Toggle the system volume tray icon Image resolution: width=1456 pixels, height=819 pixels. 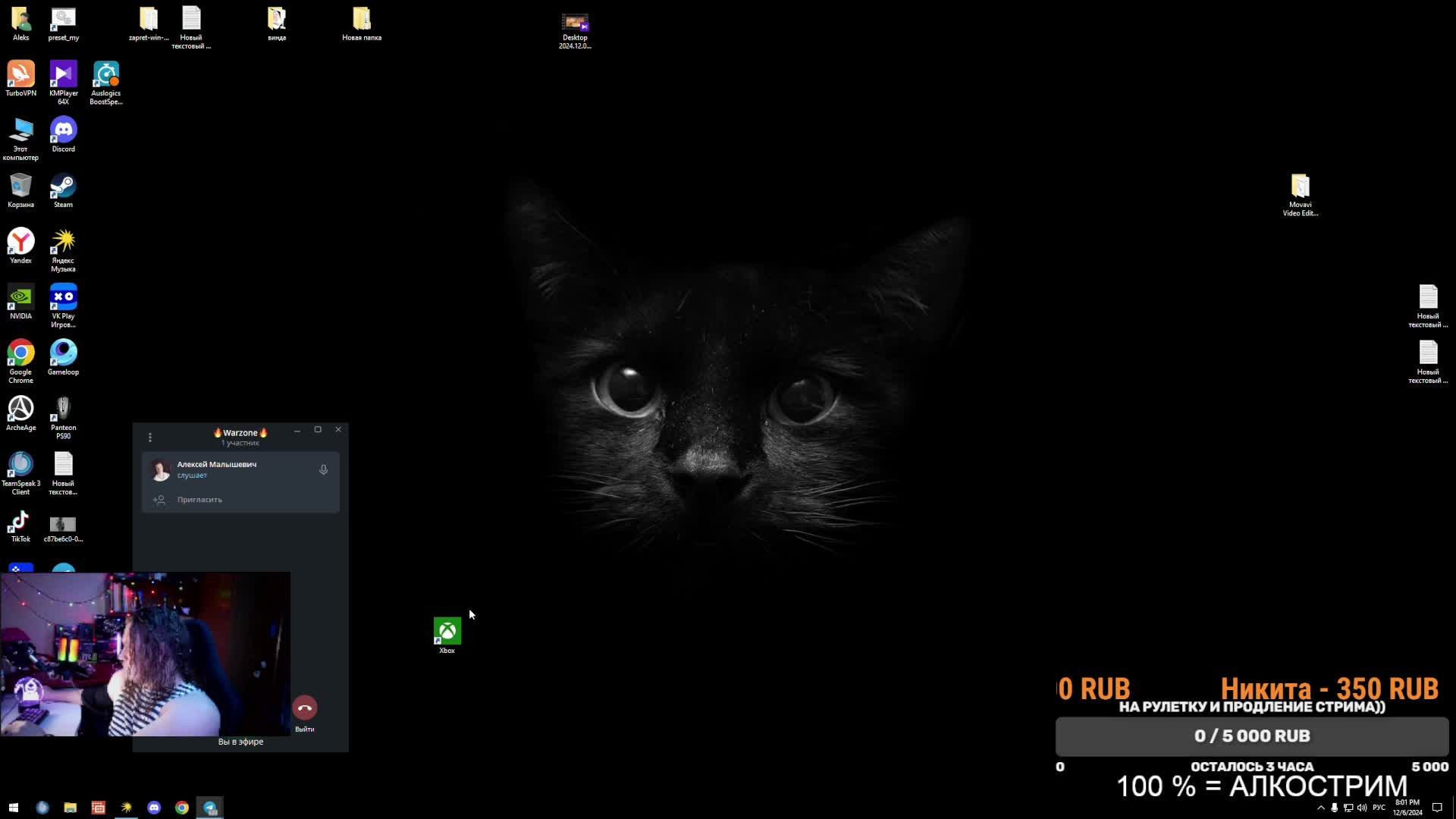[x=1362, y=808]
